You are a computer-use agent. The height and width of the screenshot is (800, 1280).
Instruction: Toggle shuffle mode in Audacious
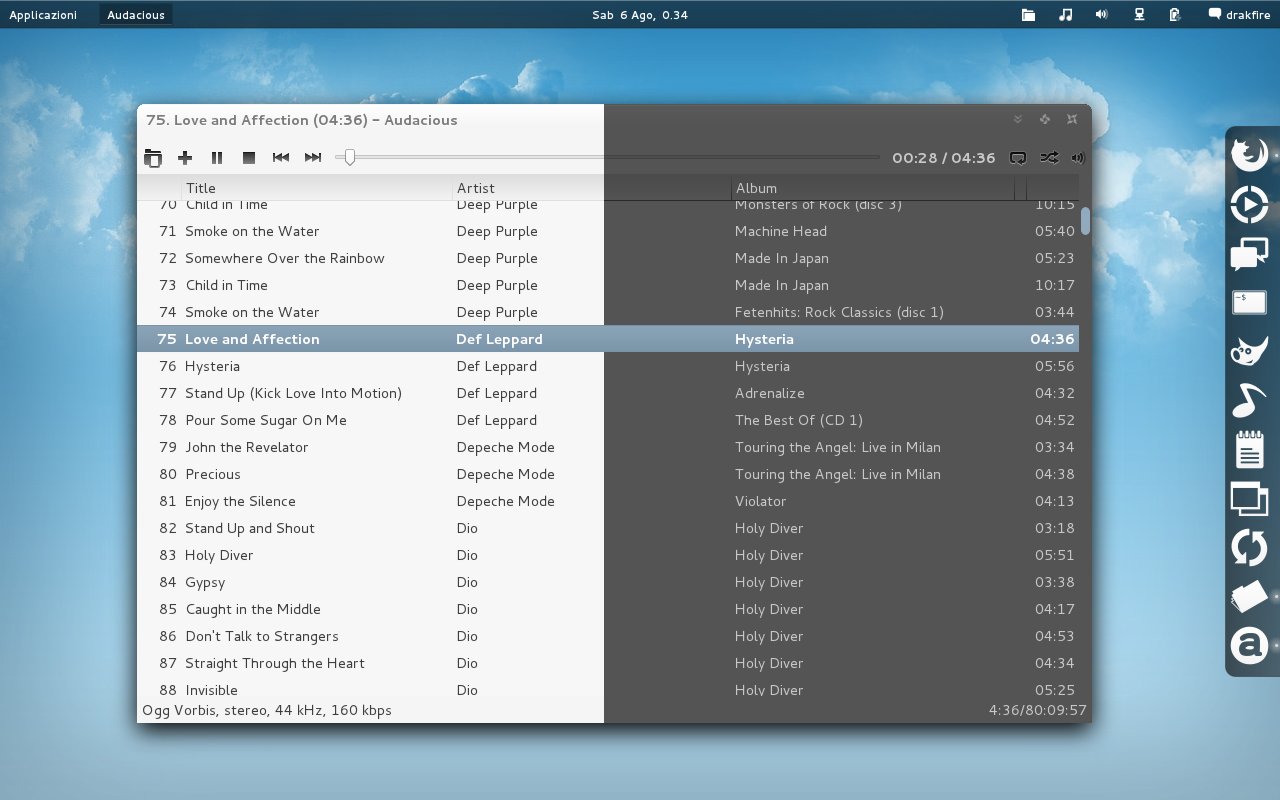tap(1049, 157)
